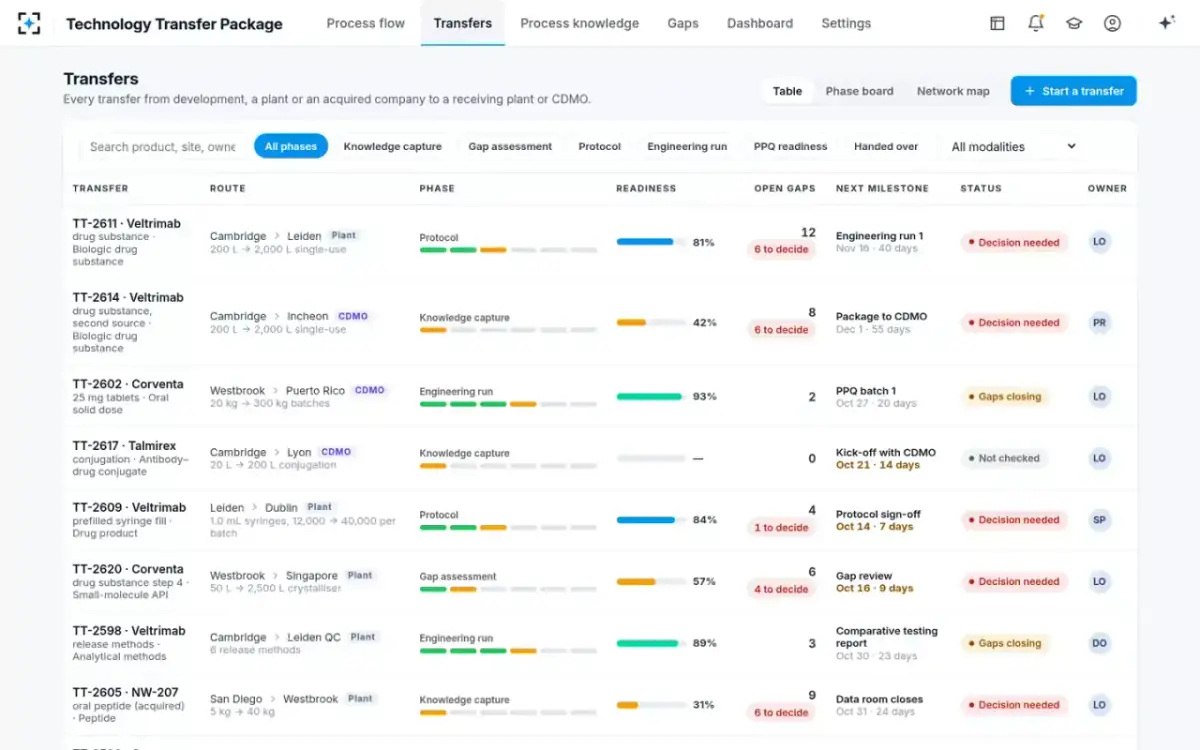Open the Gaps tab

click(683, 23)
